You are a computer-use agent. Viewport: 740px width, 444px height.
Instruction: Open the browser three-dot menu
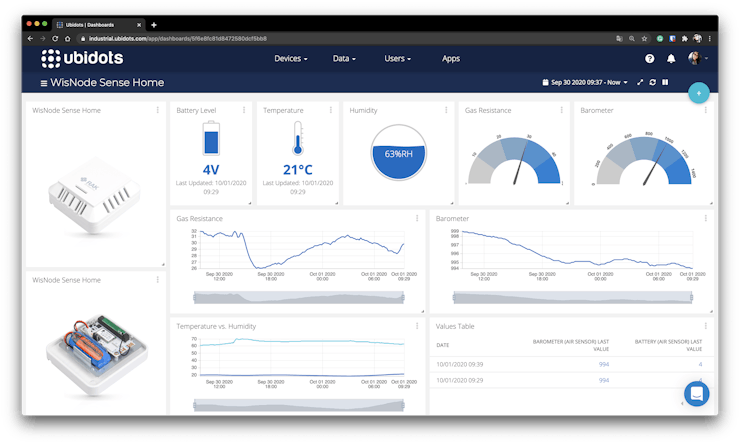[710, 39]
